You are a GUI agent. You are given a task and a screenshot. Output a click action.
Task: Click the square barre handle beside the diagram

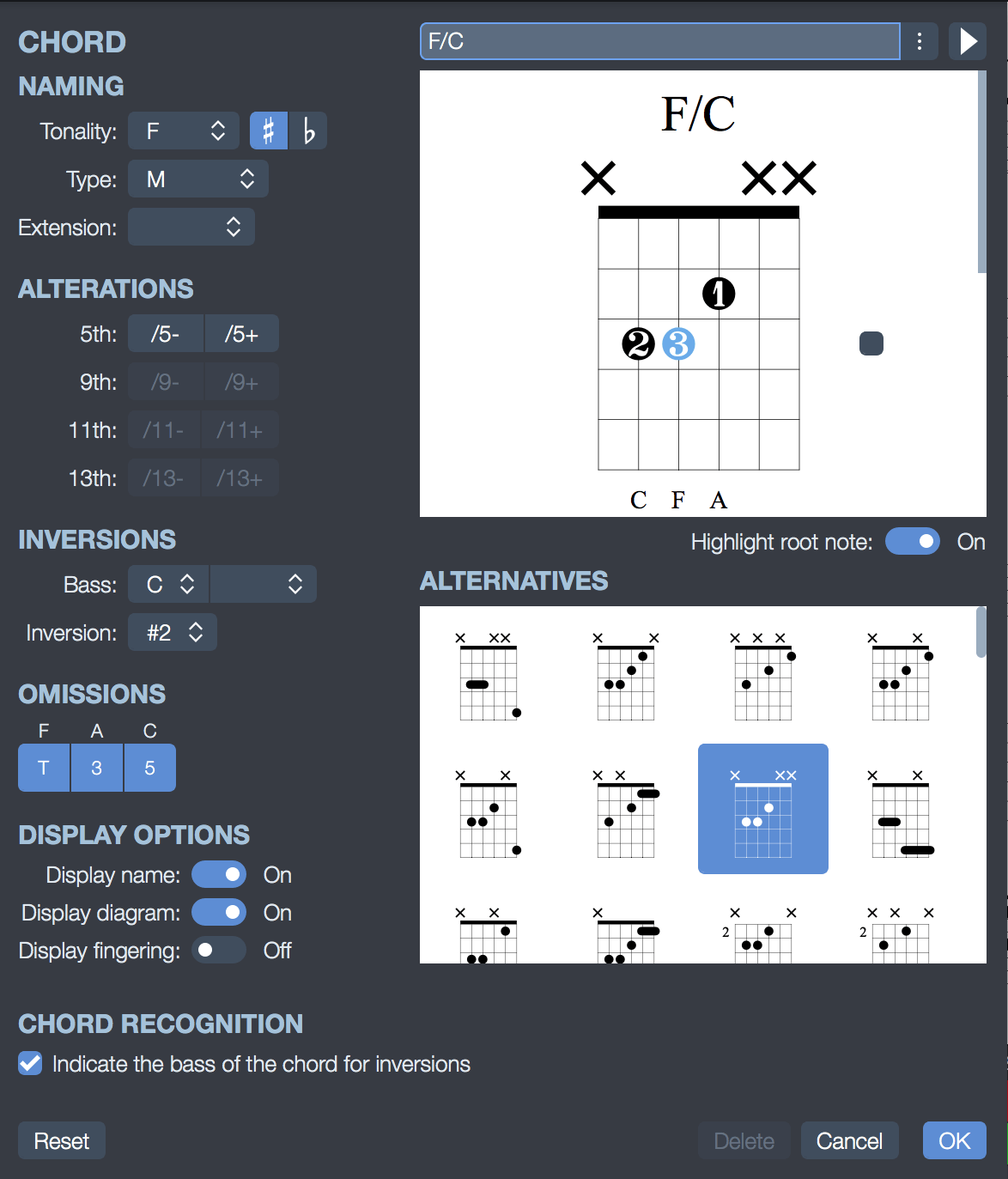click(871, 343)
